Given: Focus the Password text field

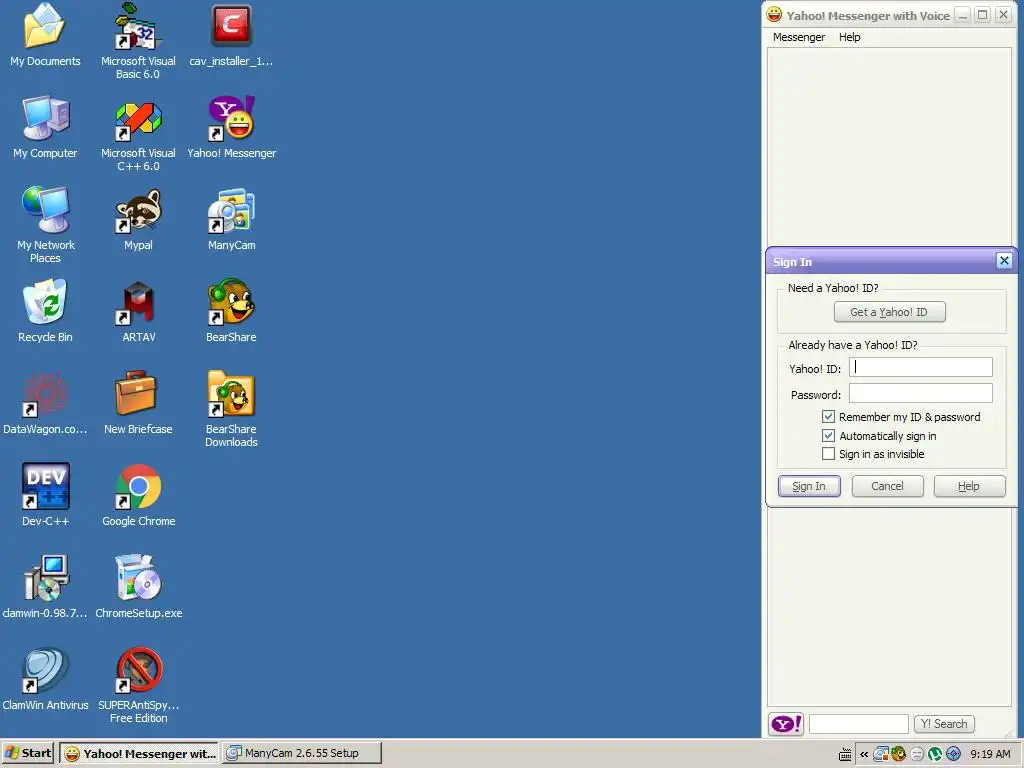Looking at the screenshot, I should pyautogui.click(x=921, y=393).
